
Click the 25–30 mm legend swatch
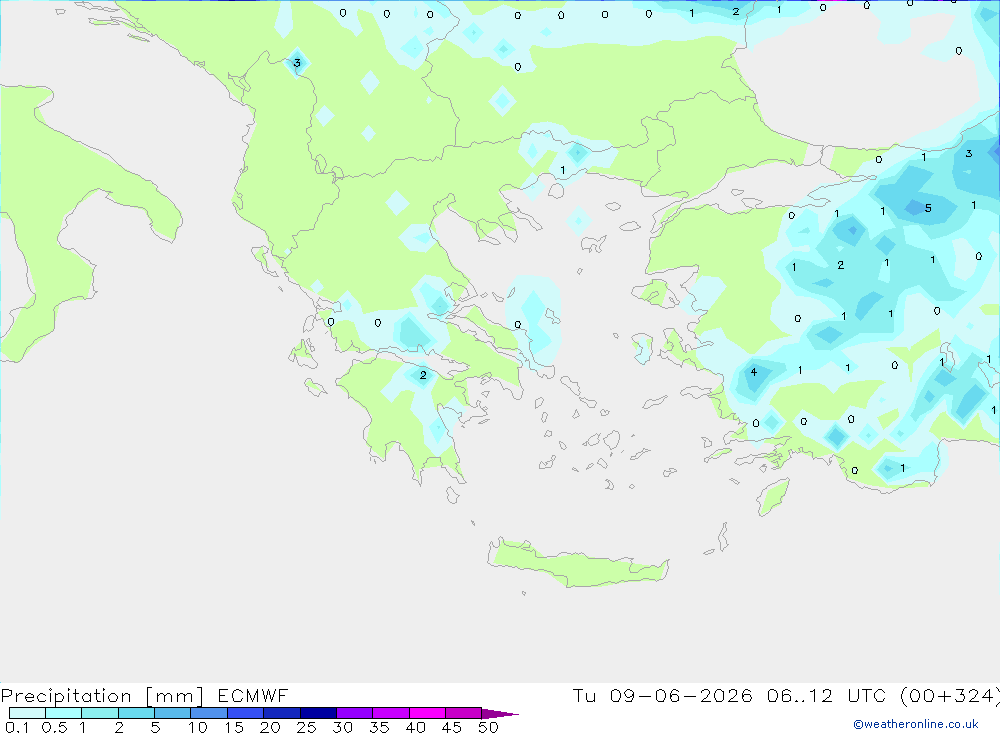(x=318, y=713)
